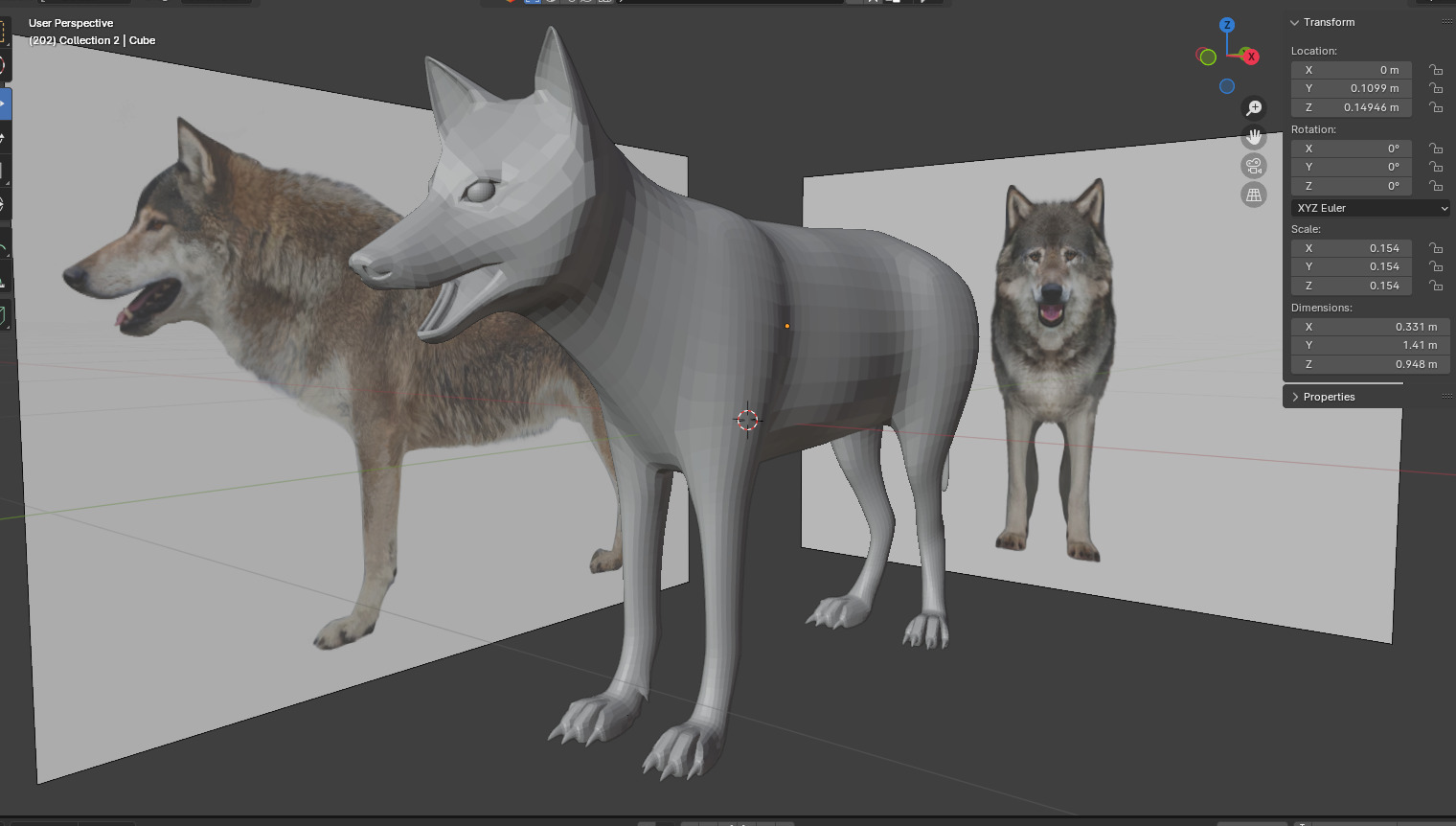
Task: Toggle lock for Rotation Y
Action: click(1436, 167)
